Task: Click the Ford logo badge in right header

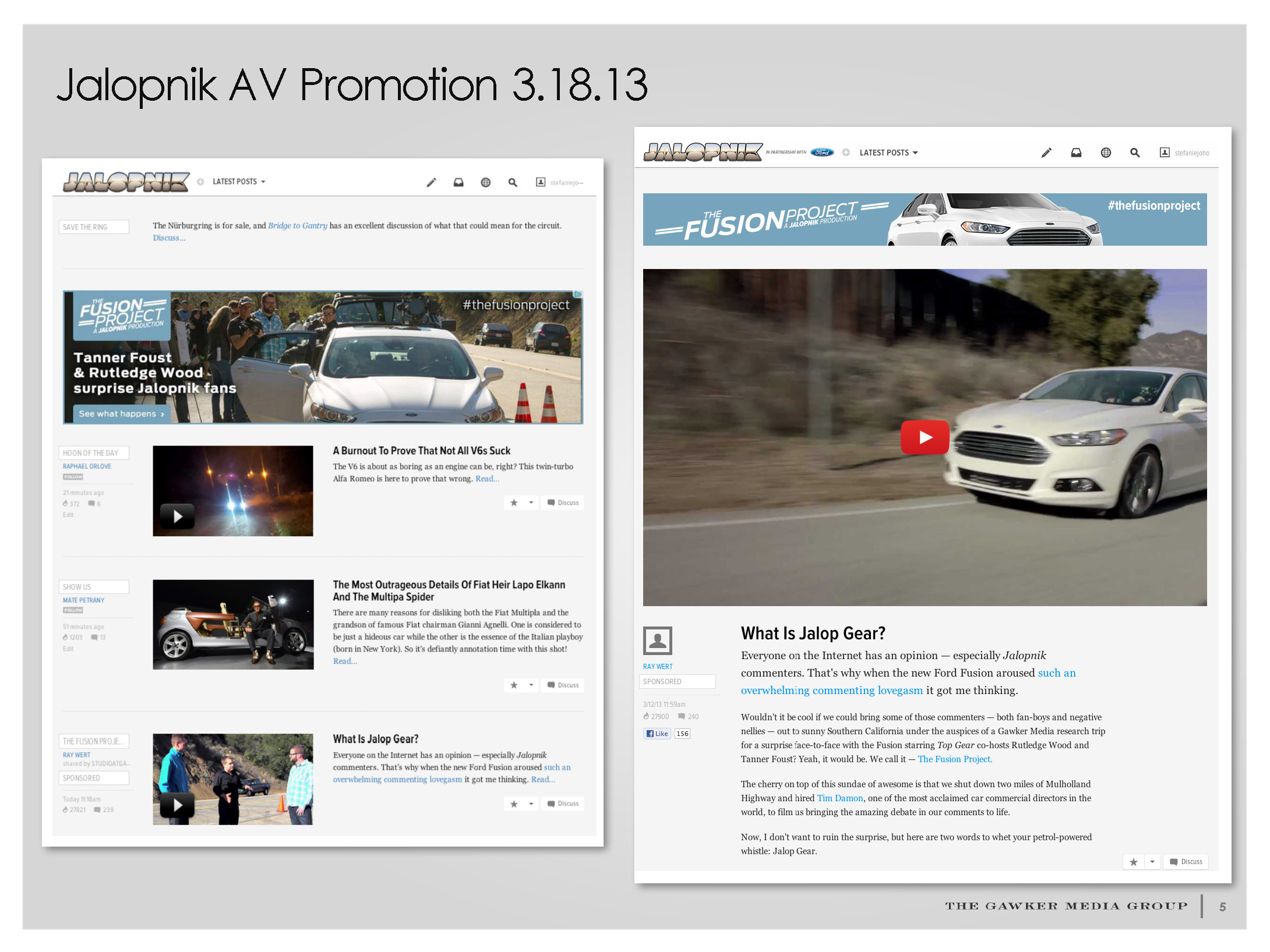Action: [822, 153]
